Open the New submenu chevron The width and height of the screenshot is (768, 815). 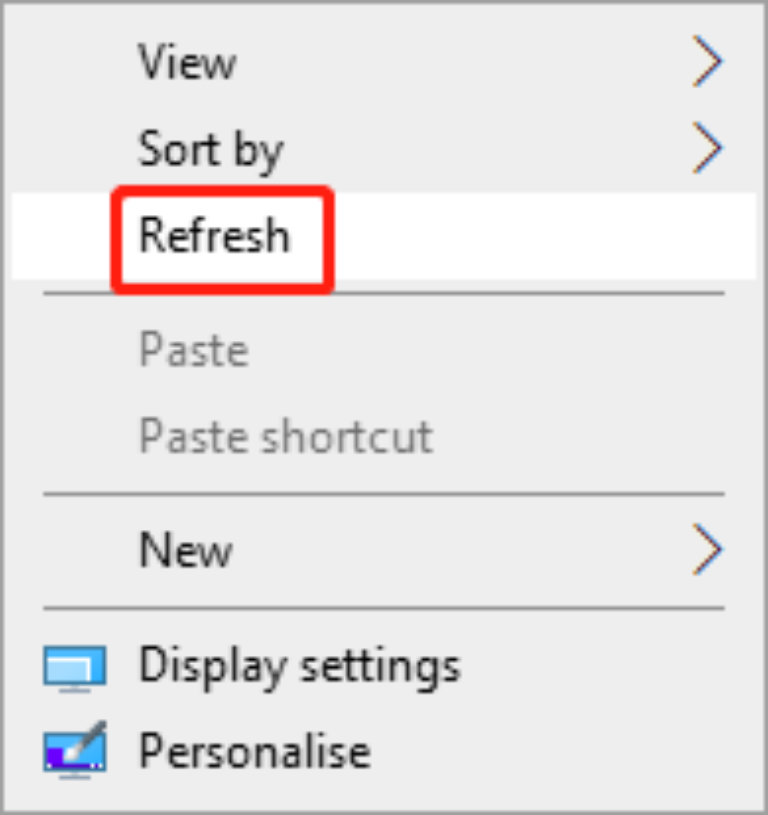click(x=710, y=549)
